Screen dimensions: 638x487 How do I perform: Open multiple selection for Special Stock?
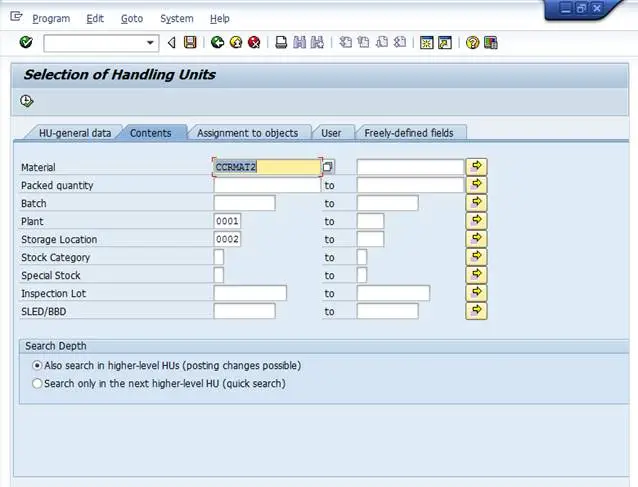pos(476,275)
